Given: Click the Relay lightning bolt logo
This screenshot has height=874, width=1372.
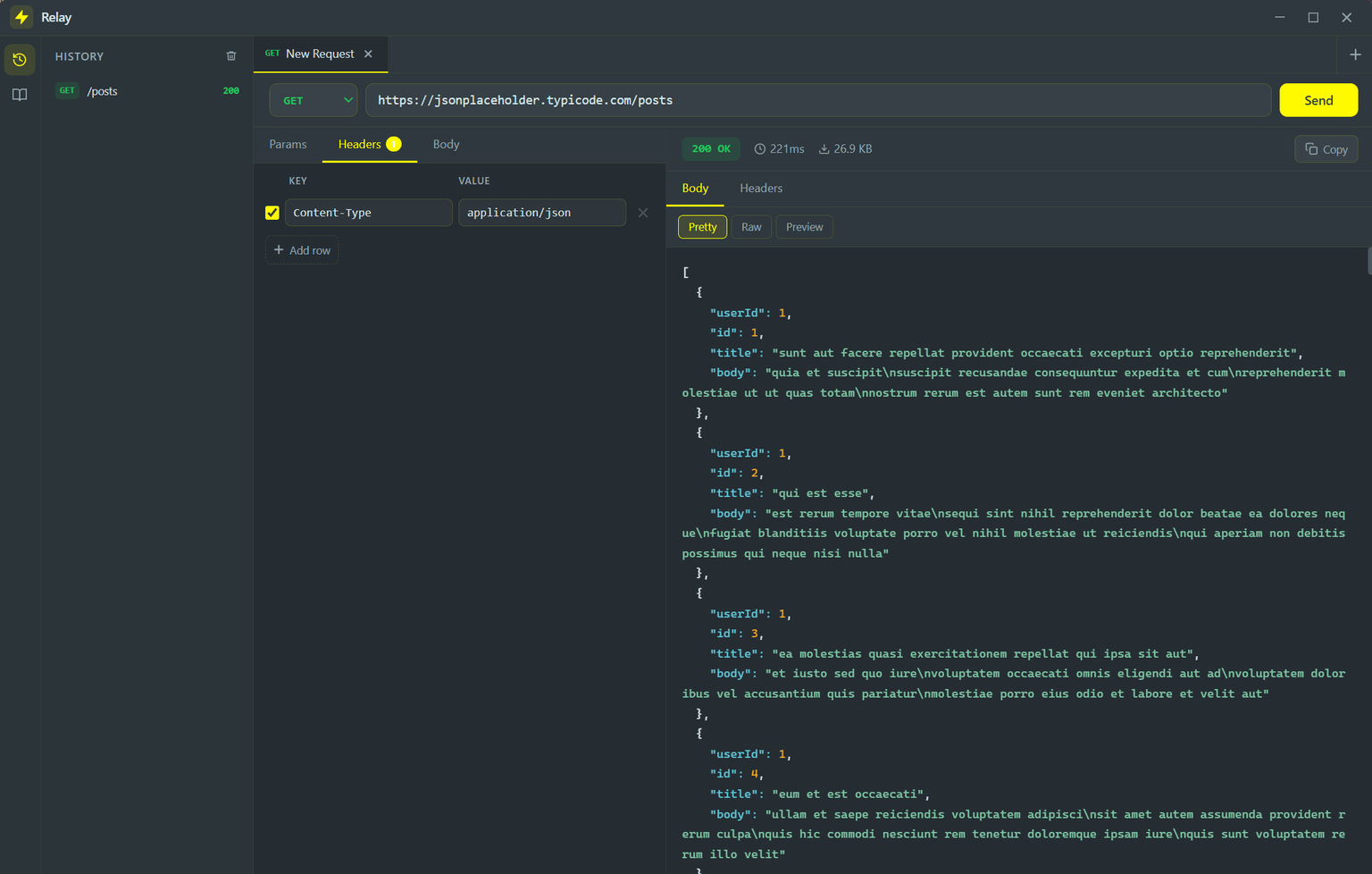Looking at the screenshot, I should coord(21,17).
